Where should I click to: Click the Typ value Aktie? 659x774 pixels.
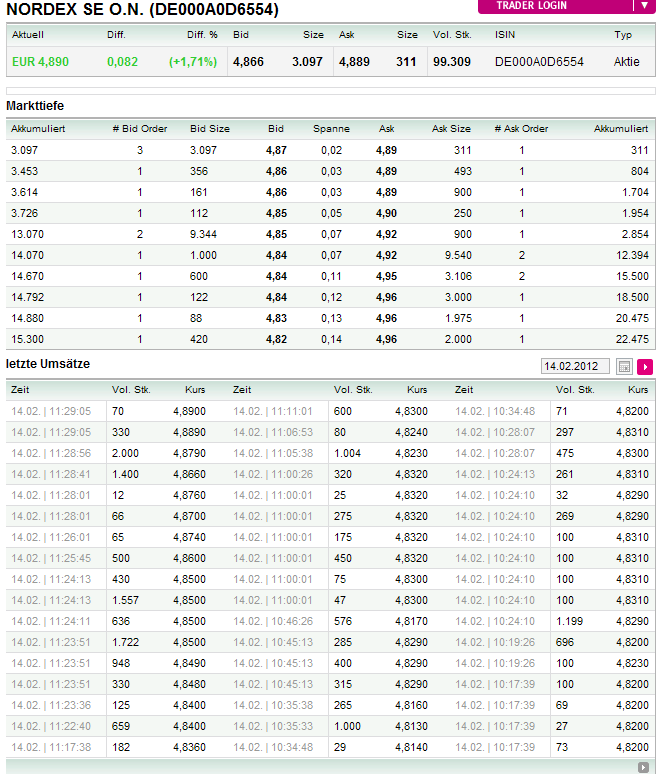pos(626,62)
